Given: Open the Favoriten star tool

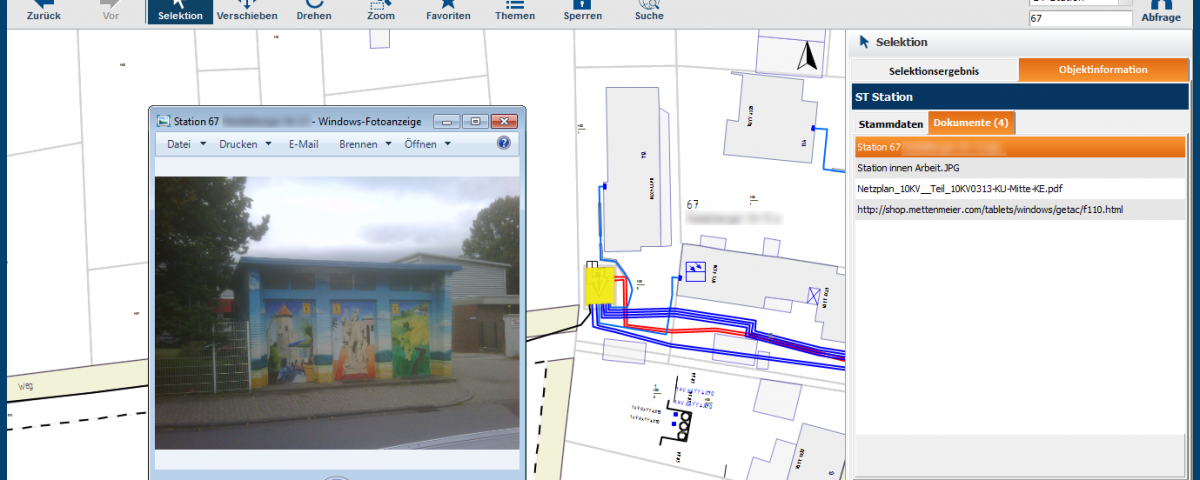Looking at the screenshot, I should [x=448, y=11].
